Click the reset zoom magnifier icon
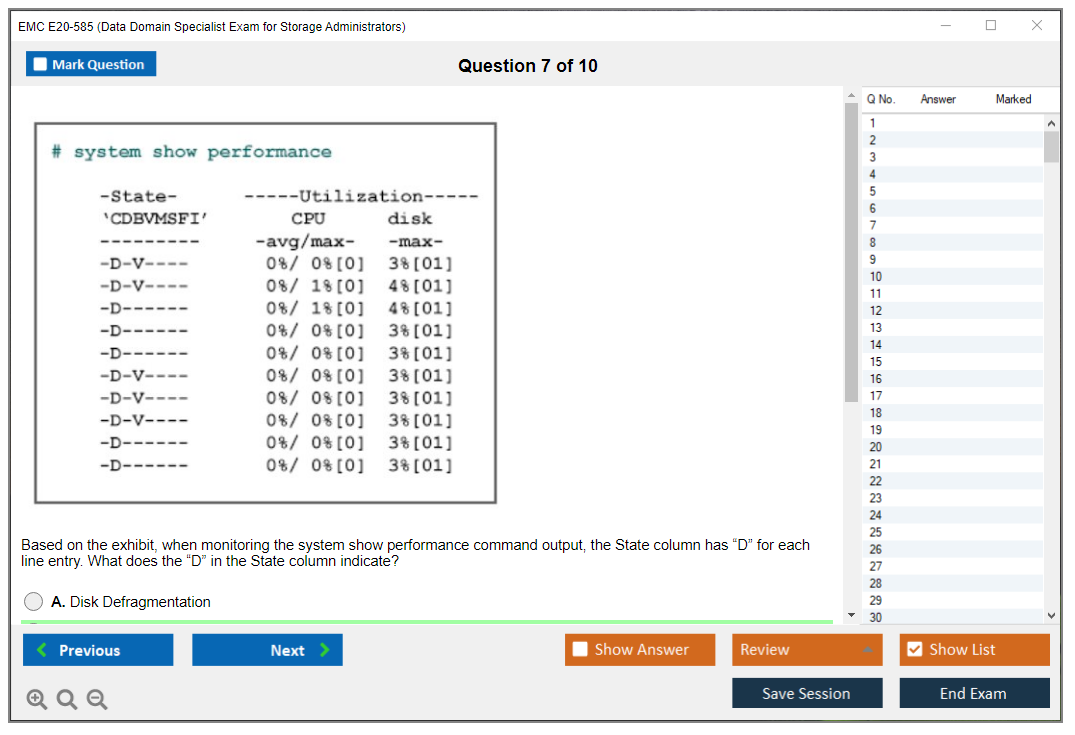The width and height of the screenshot is (1075, 735). tap(67, 700)
